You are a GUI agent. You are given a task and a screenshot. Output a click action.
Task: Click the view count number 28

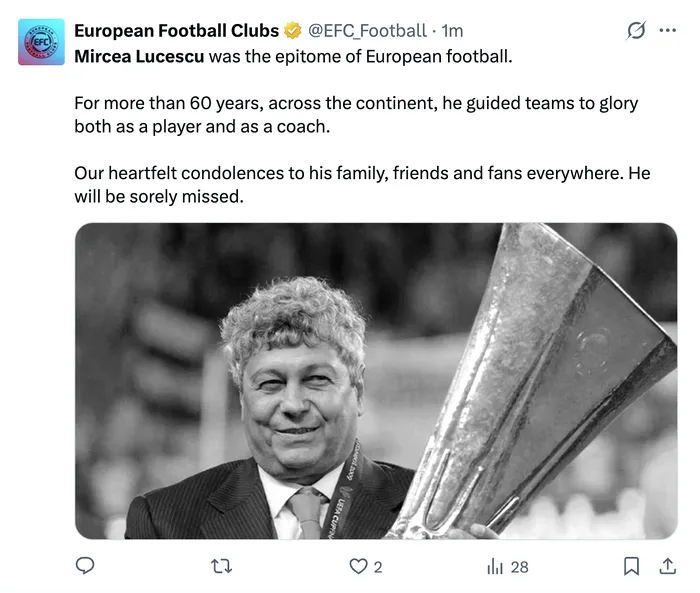(x=519, y=567)
